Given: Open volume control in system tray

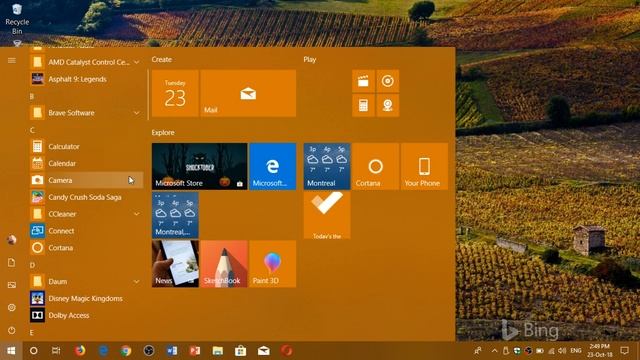Looking at the screenshot, I should (x=562, y=351).
